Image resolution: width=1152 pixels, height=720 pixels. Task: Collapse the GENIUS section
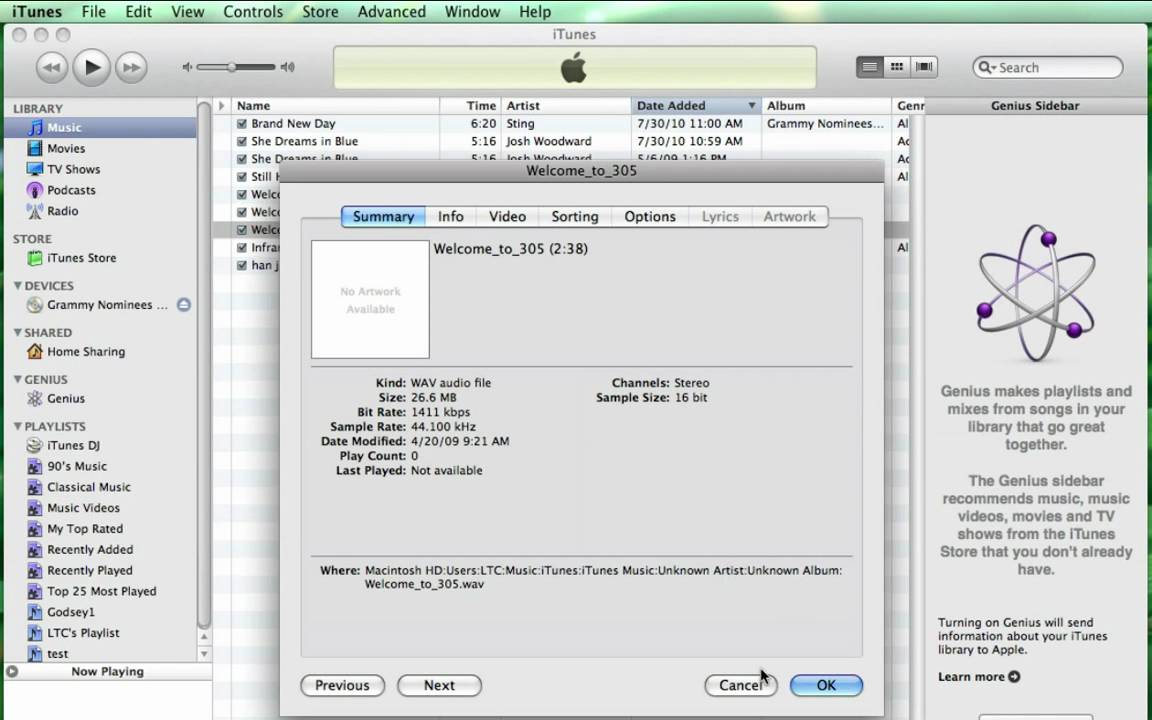[18, 380]
